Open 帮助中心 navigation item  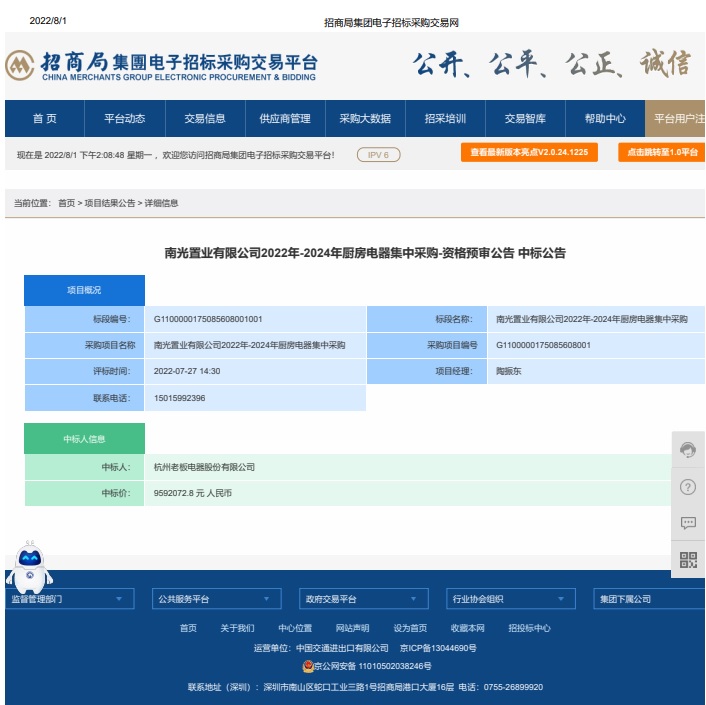coord(605,118)
